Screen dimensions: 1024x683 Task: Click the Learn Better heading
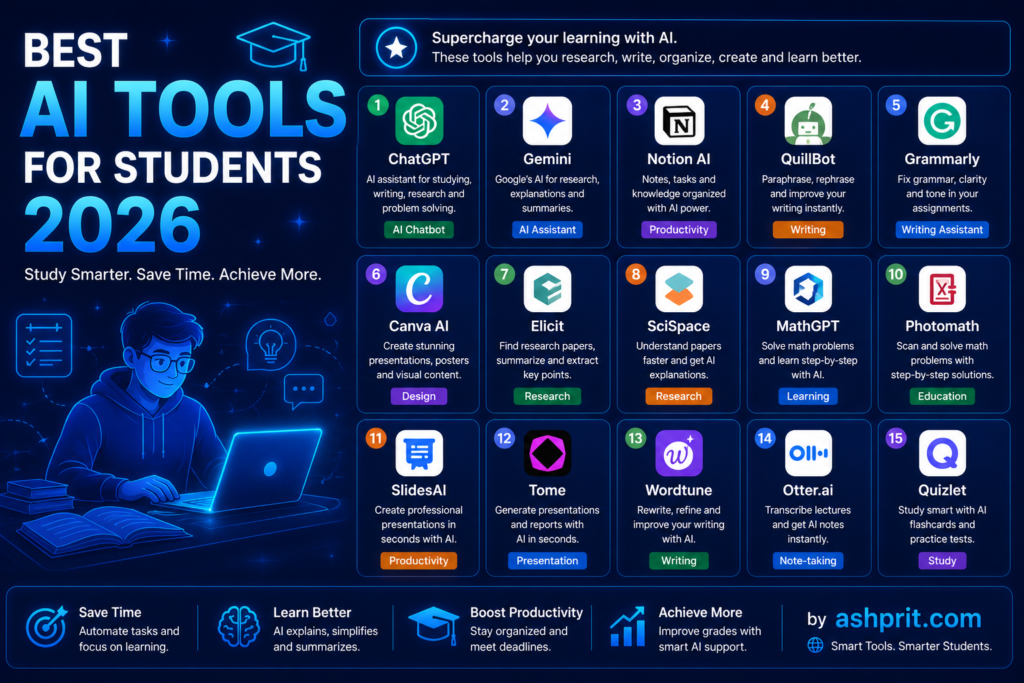coord(312,612)
